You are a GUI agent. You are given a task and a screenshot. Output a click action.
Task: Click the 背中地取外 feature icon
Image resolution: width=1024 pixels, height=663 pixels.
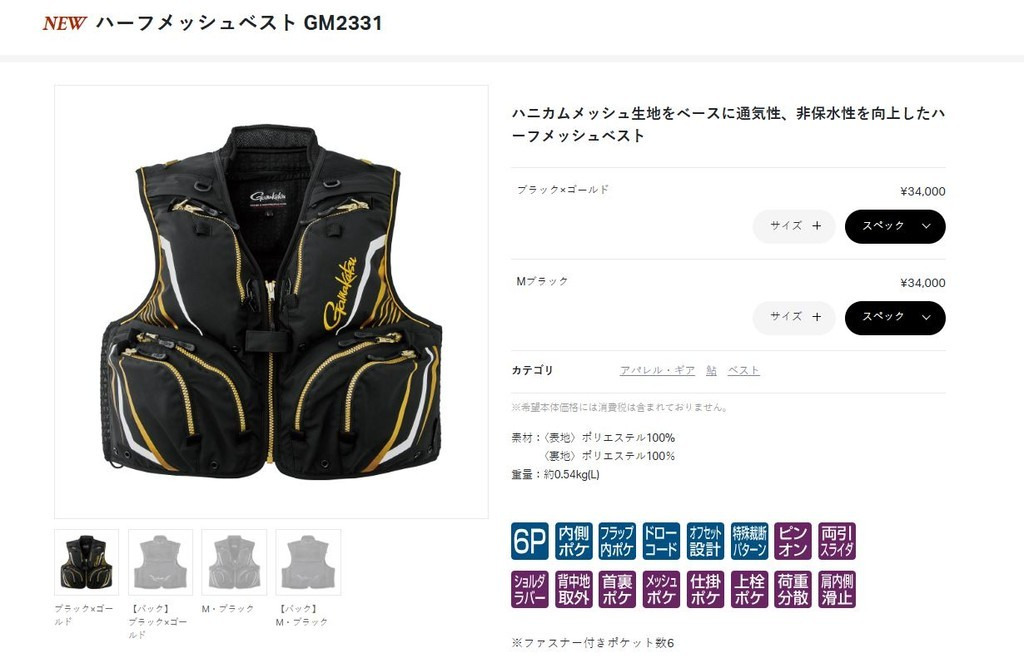click(573, 589)
